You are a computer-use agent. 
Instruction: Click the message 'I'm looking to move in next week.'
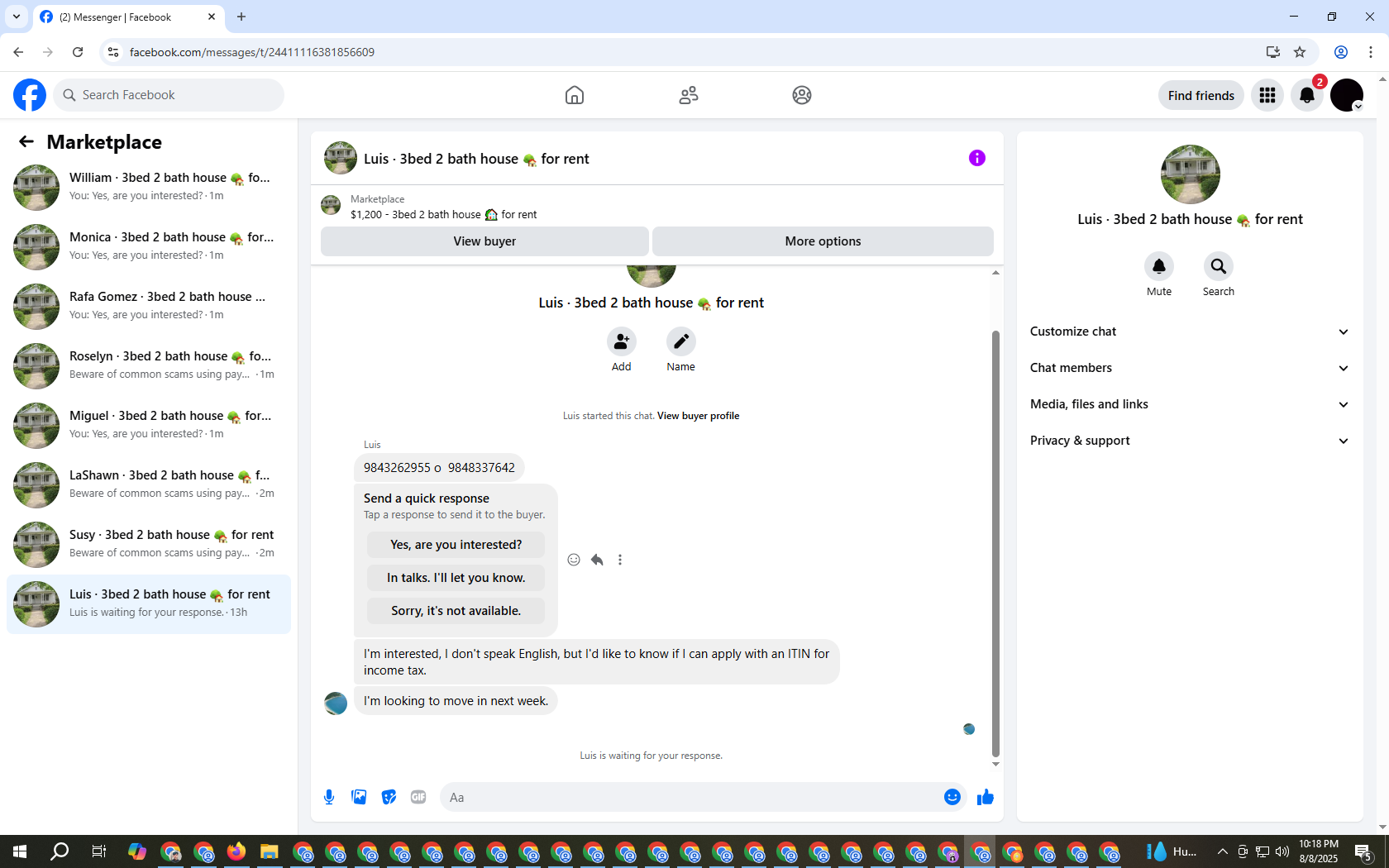click(456, 701)
